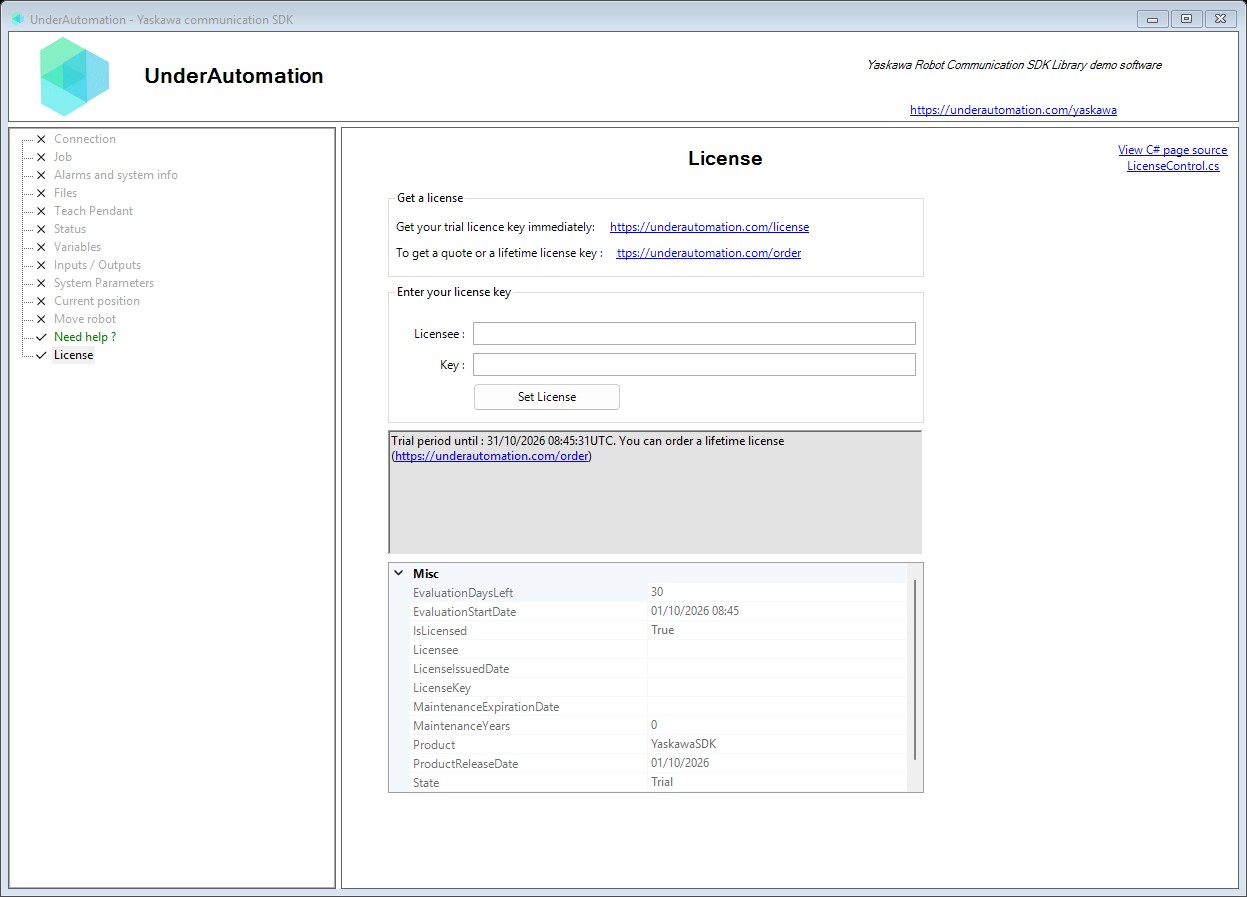Viewport: 1247px width, 897px height.
Task: Open the Status tree item
Action: click(70, 229)
